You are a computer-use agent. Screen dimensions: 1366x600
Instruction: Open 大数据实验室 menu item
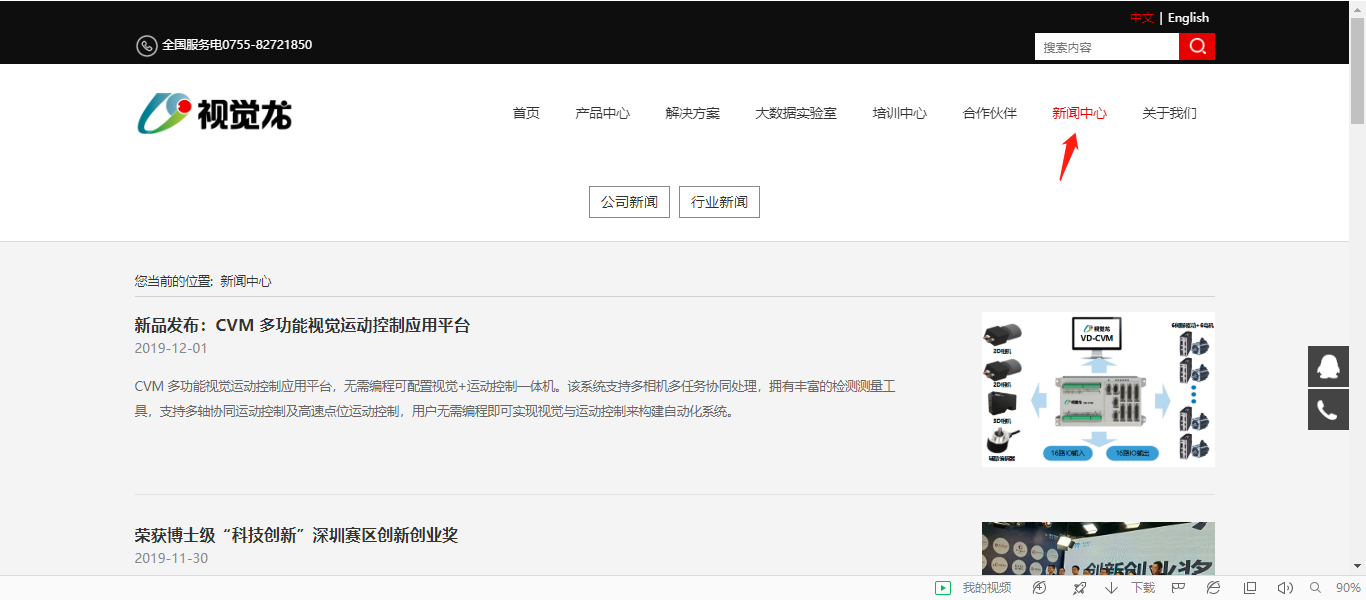796,113
